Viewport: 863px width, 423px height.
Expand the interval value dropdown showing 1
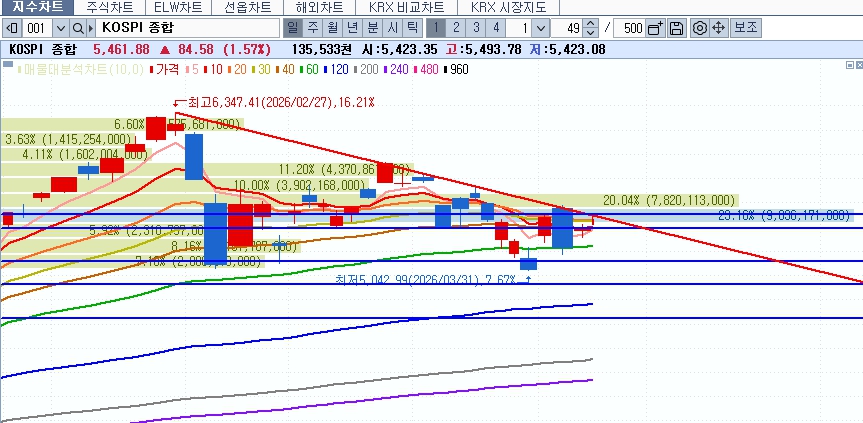point(541,28)
